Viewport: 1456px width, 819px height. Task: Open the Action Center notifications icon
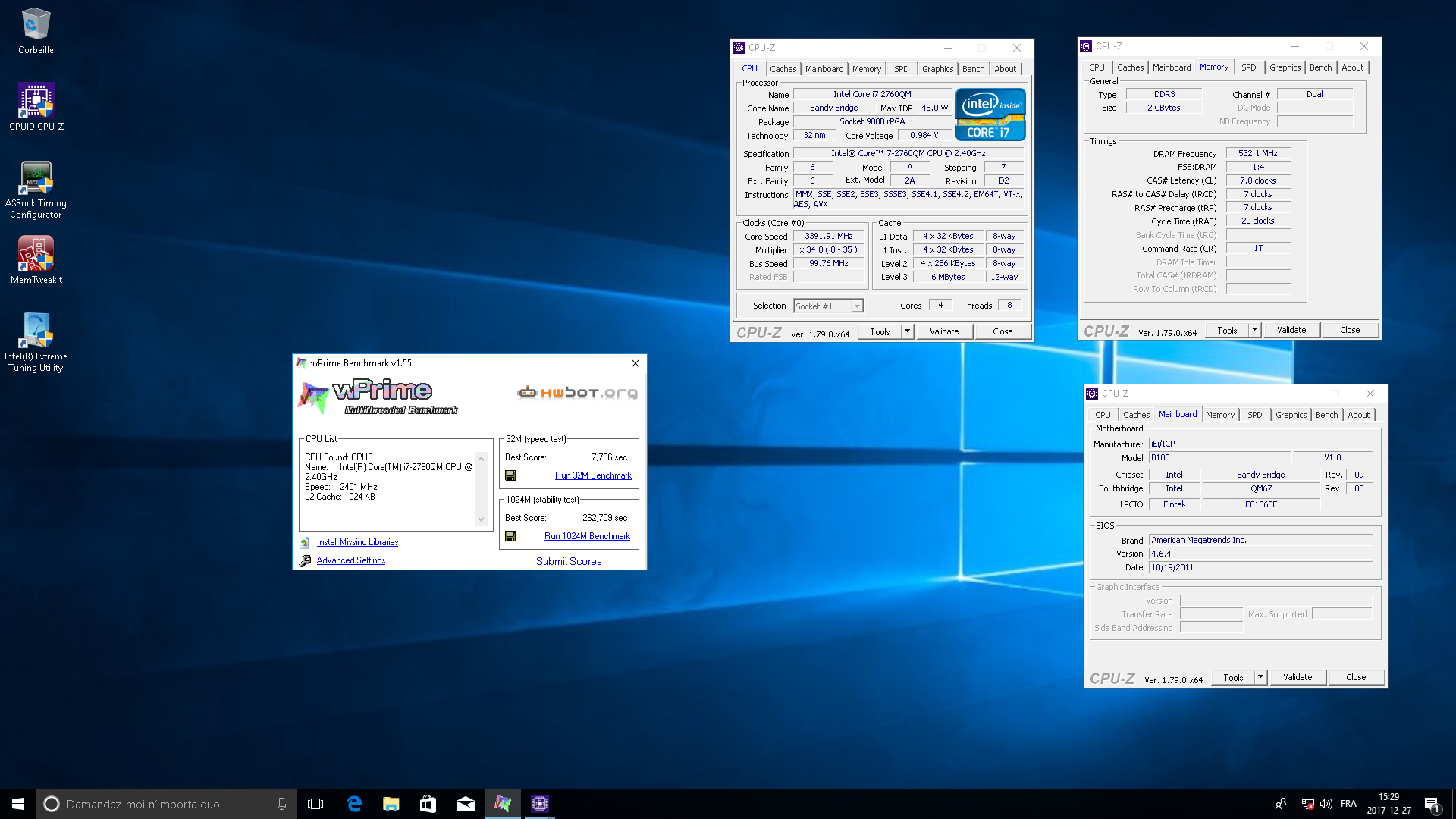point(1432,804)
